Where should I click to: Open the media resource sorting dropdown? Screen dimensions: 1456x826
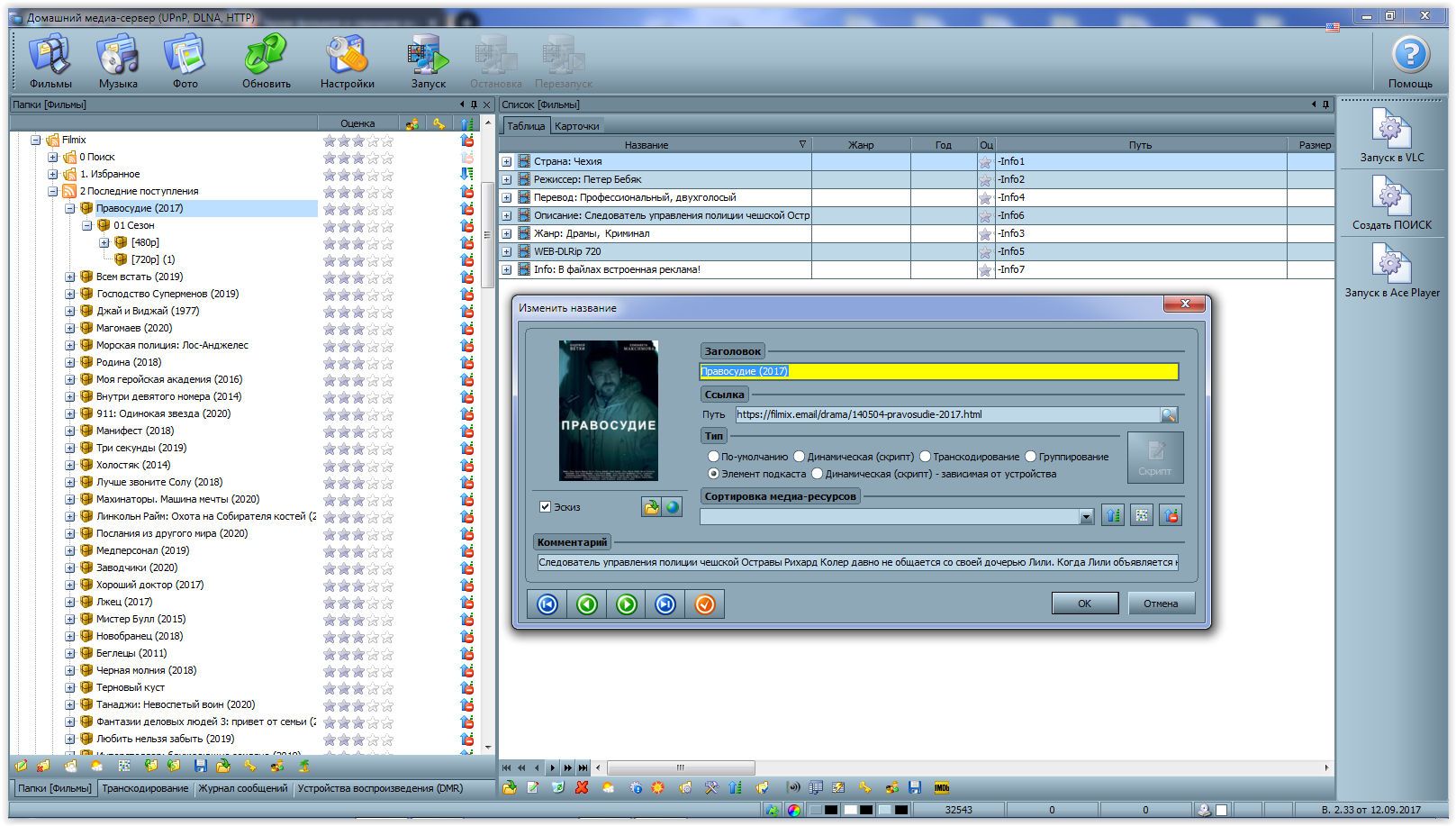1087,517
